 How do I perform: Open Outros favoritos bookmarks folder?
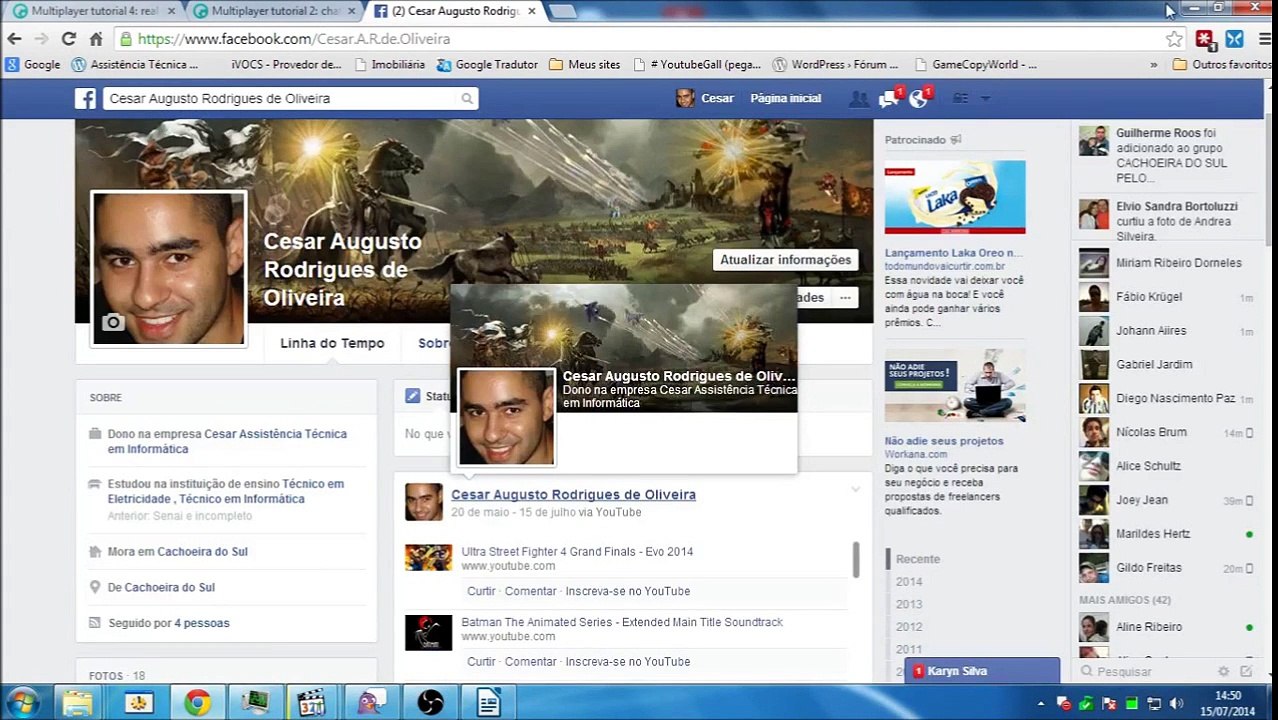pos(1222,64)
